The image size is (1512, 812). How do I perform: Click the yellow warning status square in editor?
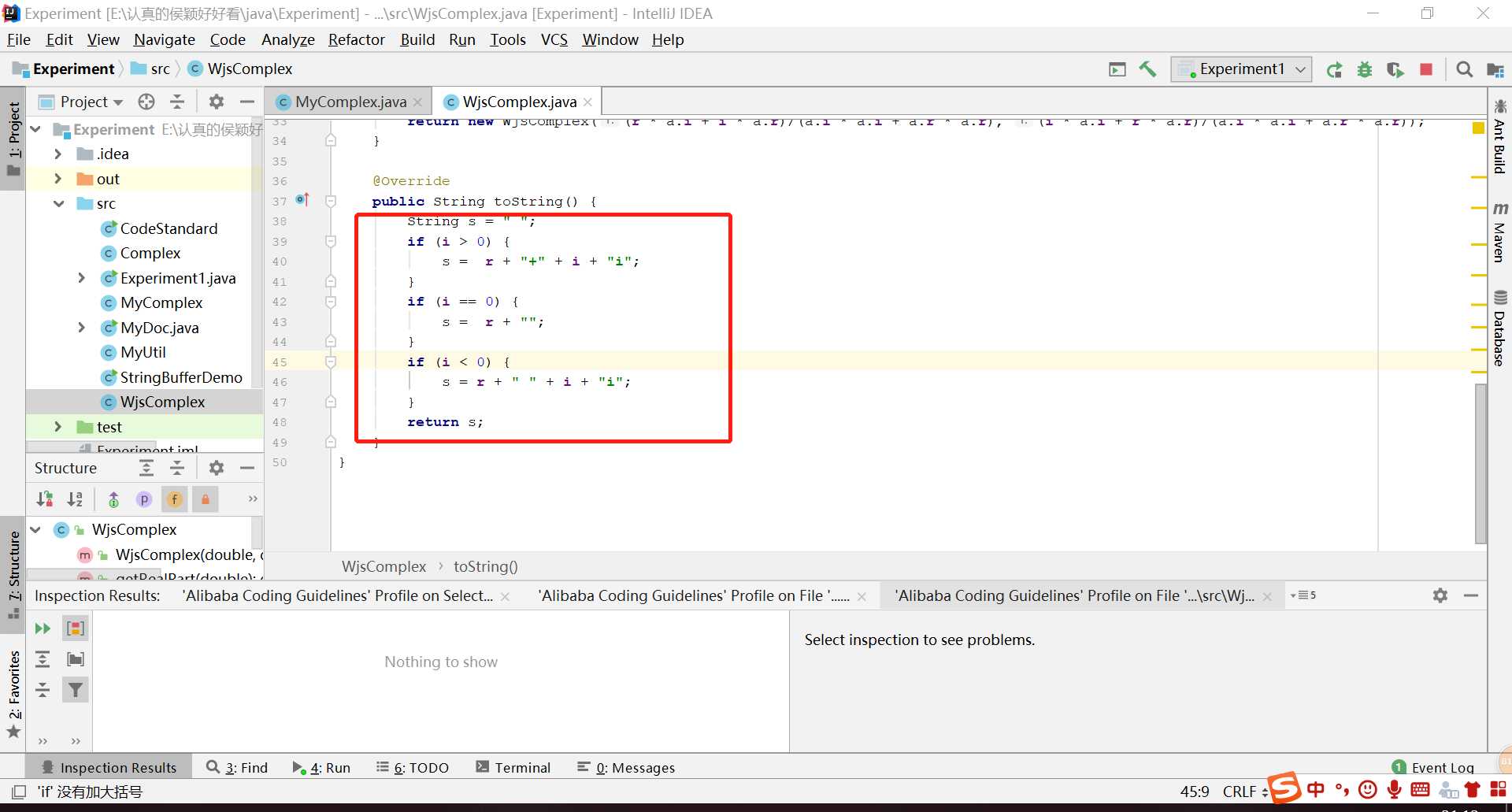click(1478, 128)
